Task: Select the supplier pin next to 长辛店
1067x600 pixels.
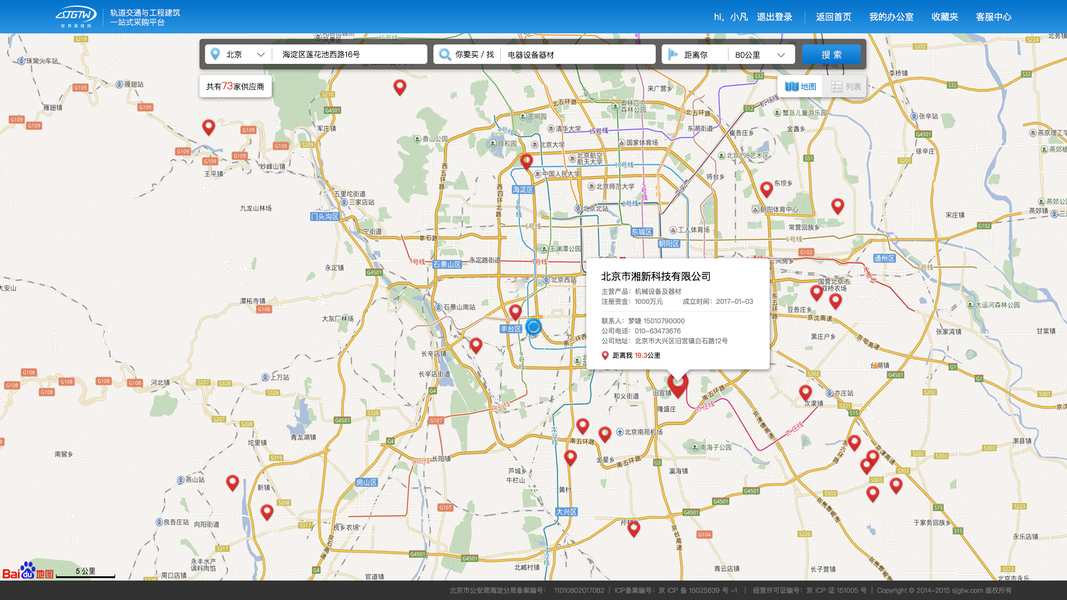Action: coord(476,346)
